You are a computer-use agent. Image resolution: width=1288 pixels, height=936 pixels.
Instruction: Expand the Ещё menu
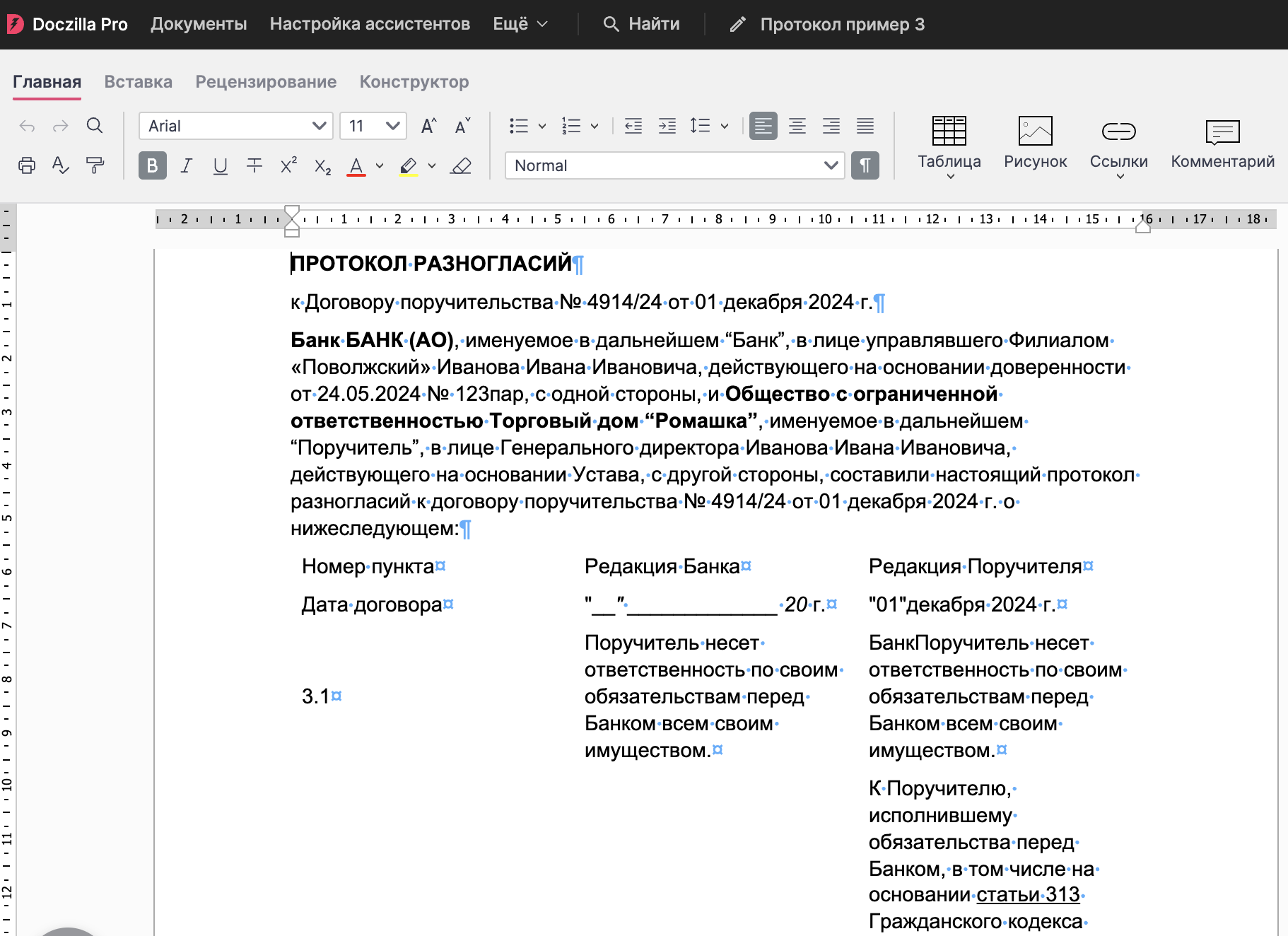520,24
